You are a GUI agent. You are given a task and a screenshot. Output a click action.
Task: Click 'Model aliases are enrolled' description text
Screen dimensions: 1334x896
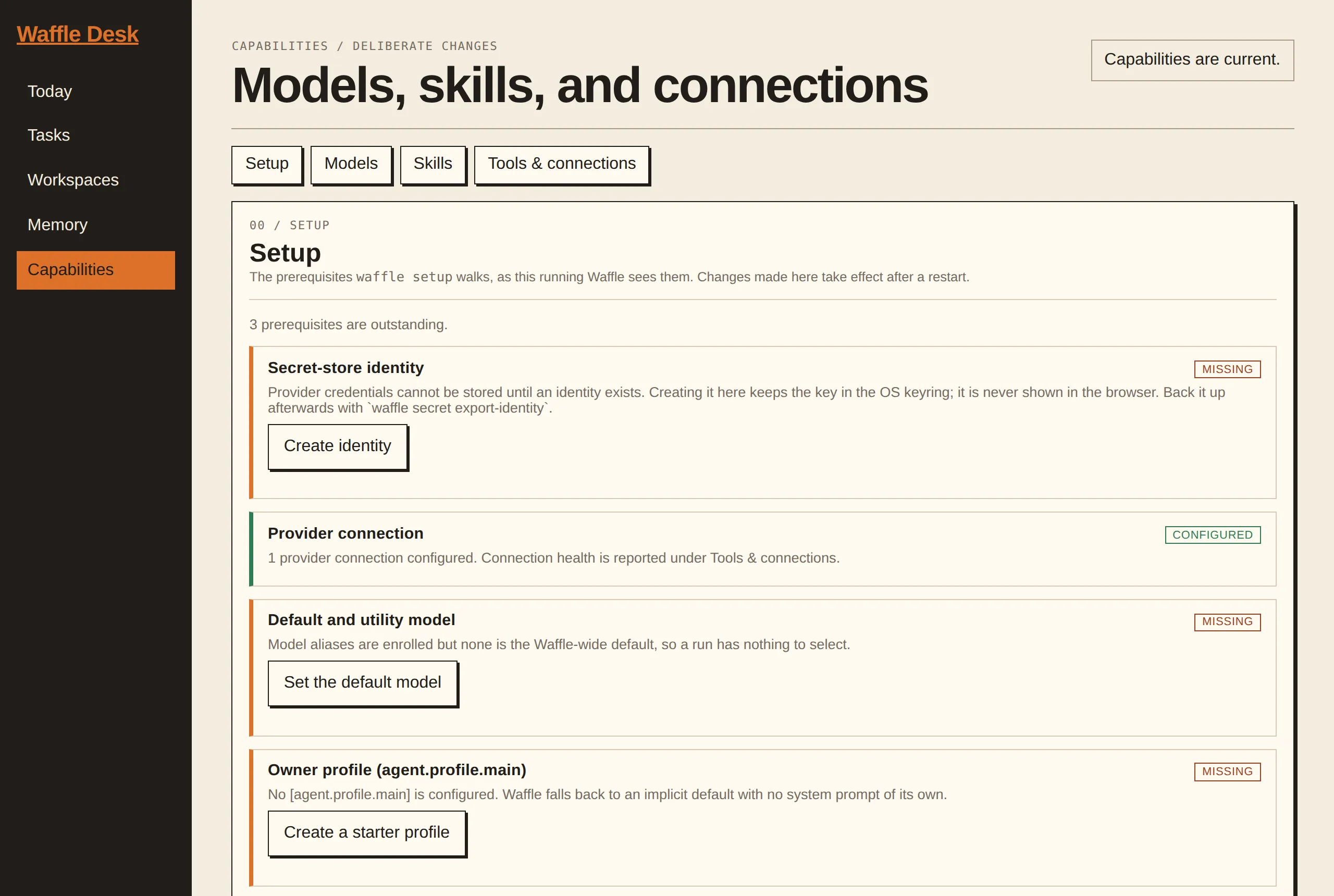click(559, 644)
